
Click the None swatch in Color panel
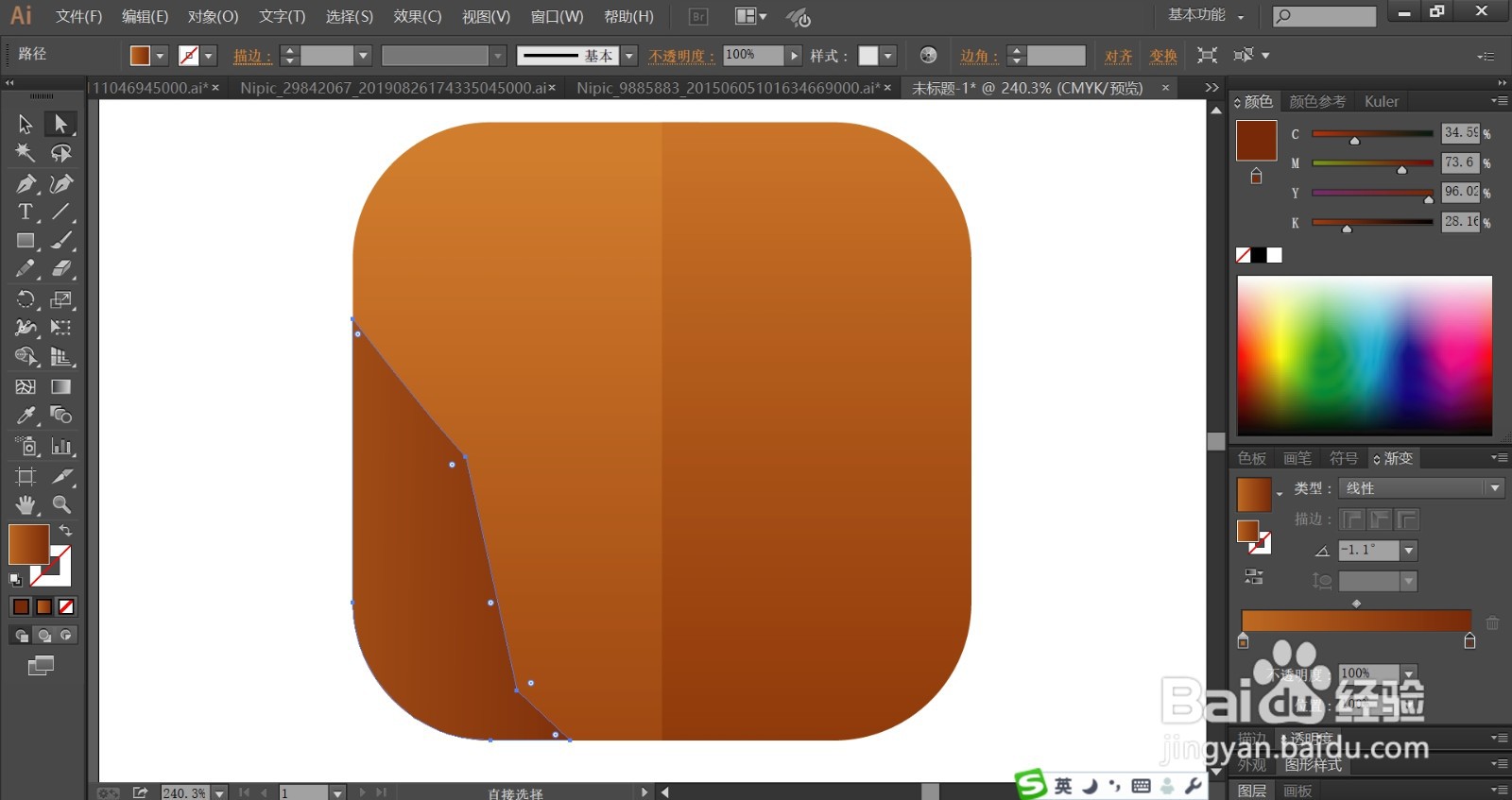(x=1244, y=255)
